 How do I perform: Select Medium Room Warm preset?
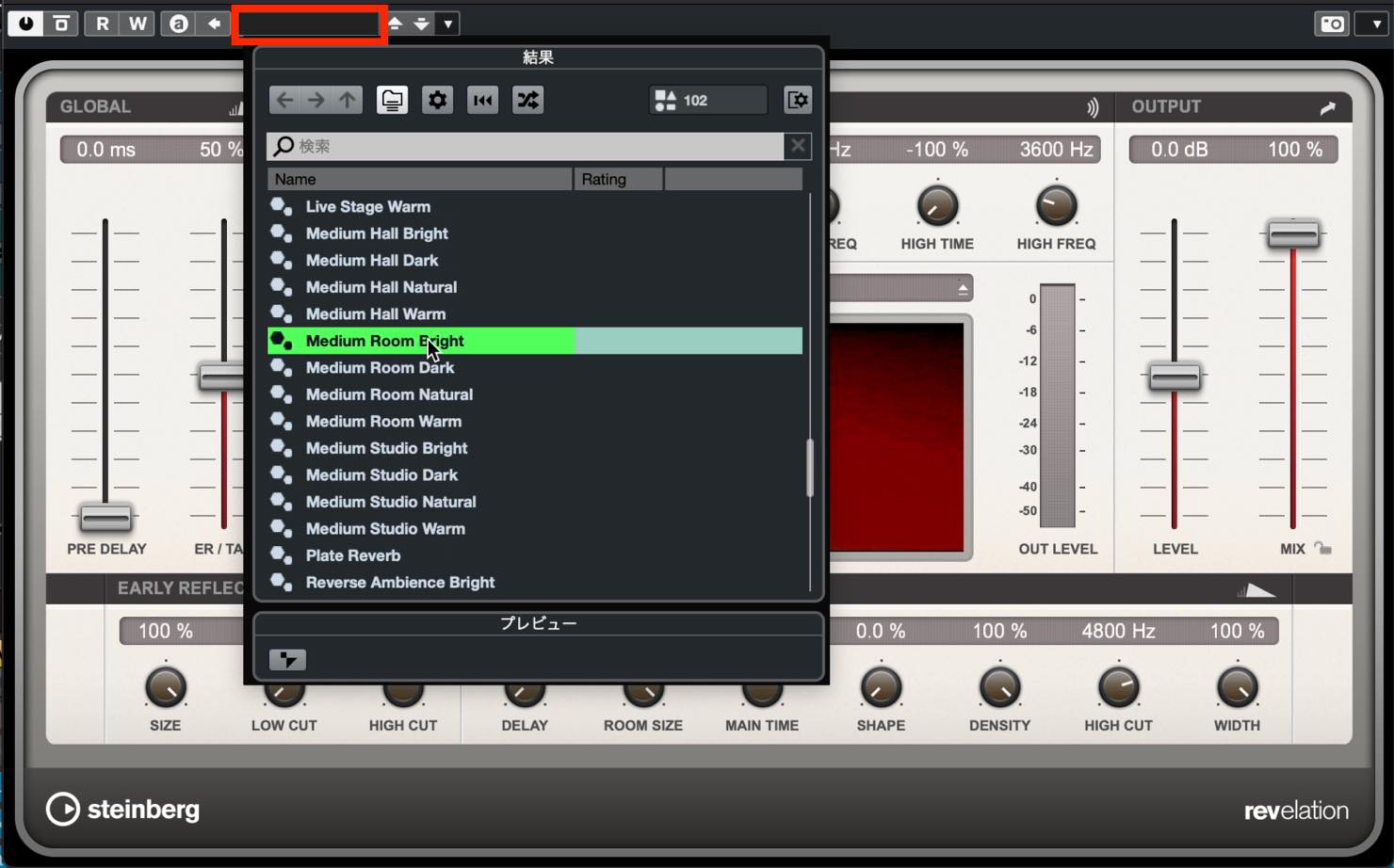click(535, 421)
